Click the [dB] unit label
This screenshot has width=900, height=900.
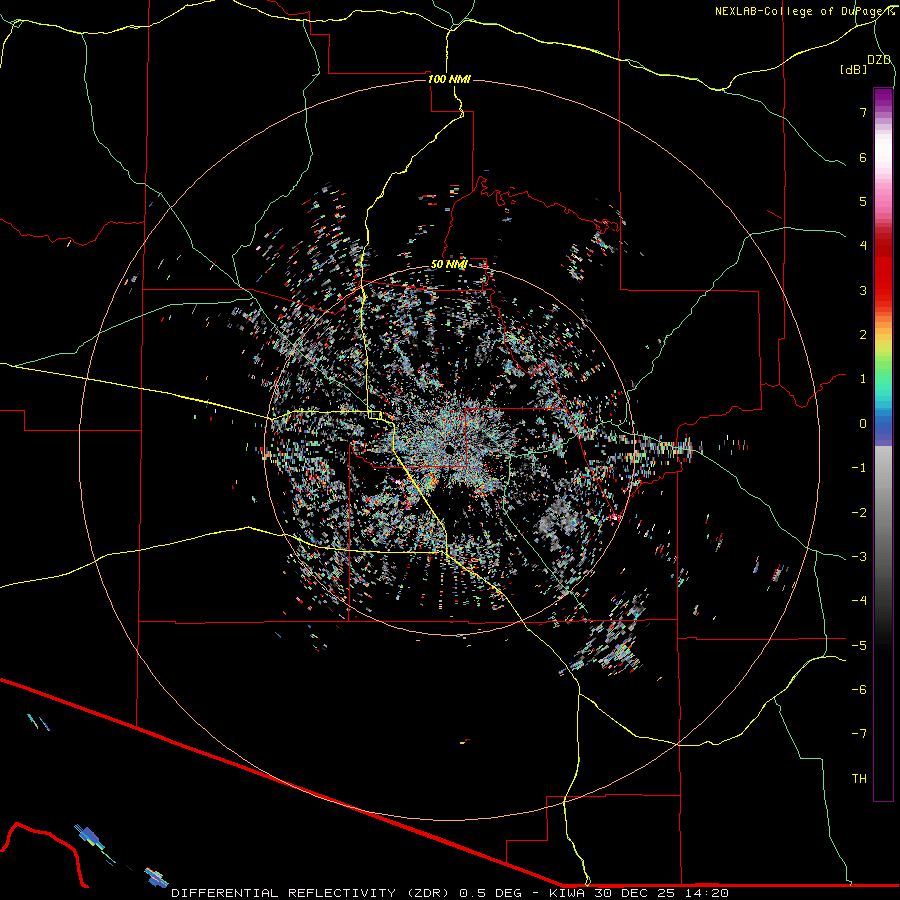pyautogui.click(x=853, y=69)
